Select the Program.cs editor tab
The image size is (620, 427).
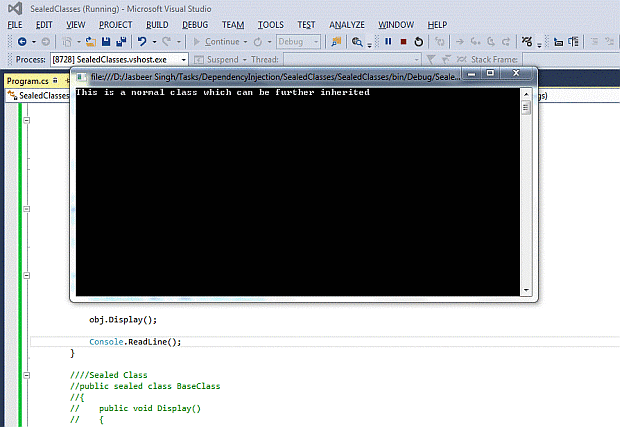pos(28,81)
